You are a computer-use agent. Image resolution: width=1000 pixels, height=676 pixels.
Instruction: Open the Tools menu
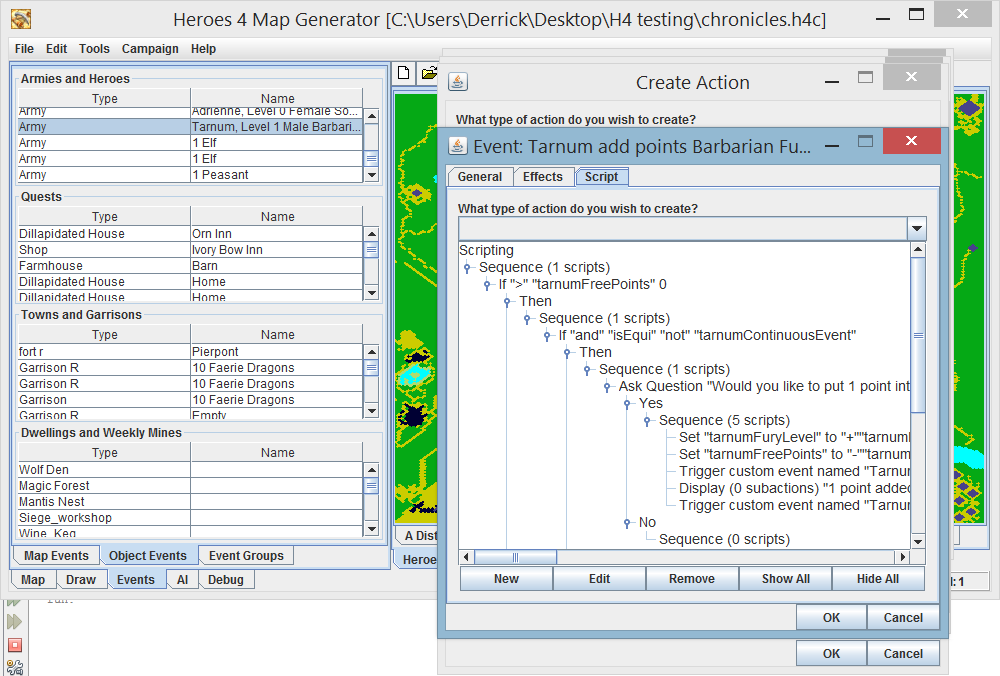(94, 48)
